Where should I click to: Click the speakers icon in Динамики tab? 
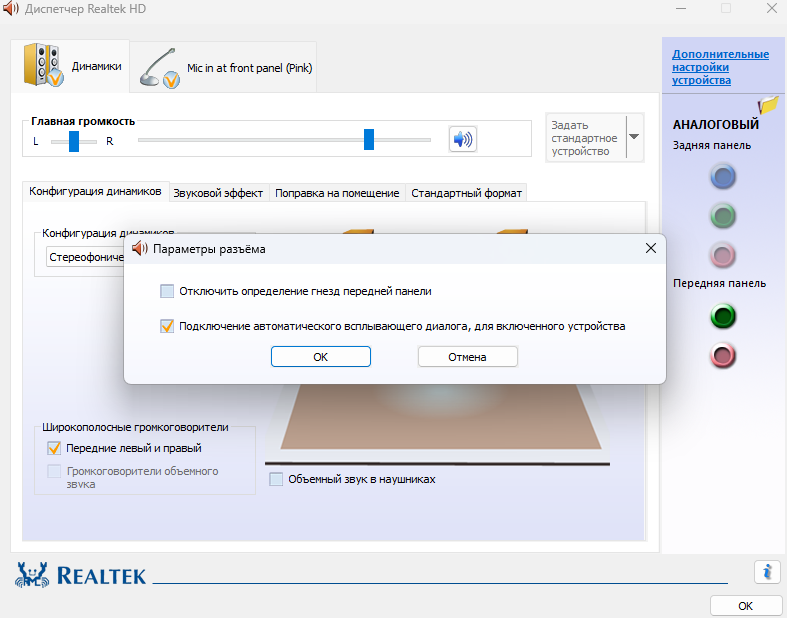coord(43,65)
